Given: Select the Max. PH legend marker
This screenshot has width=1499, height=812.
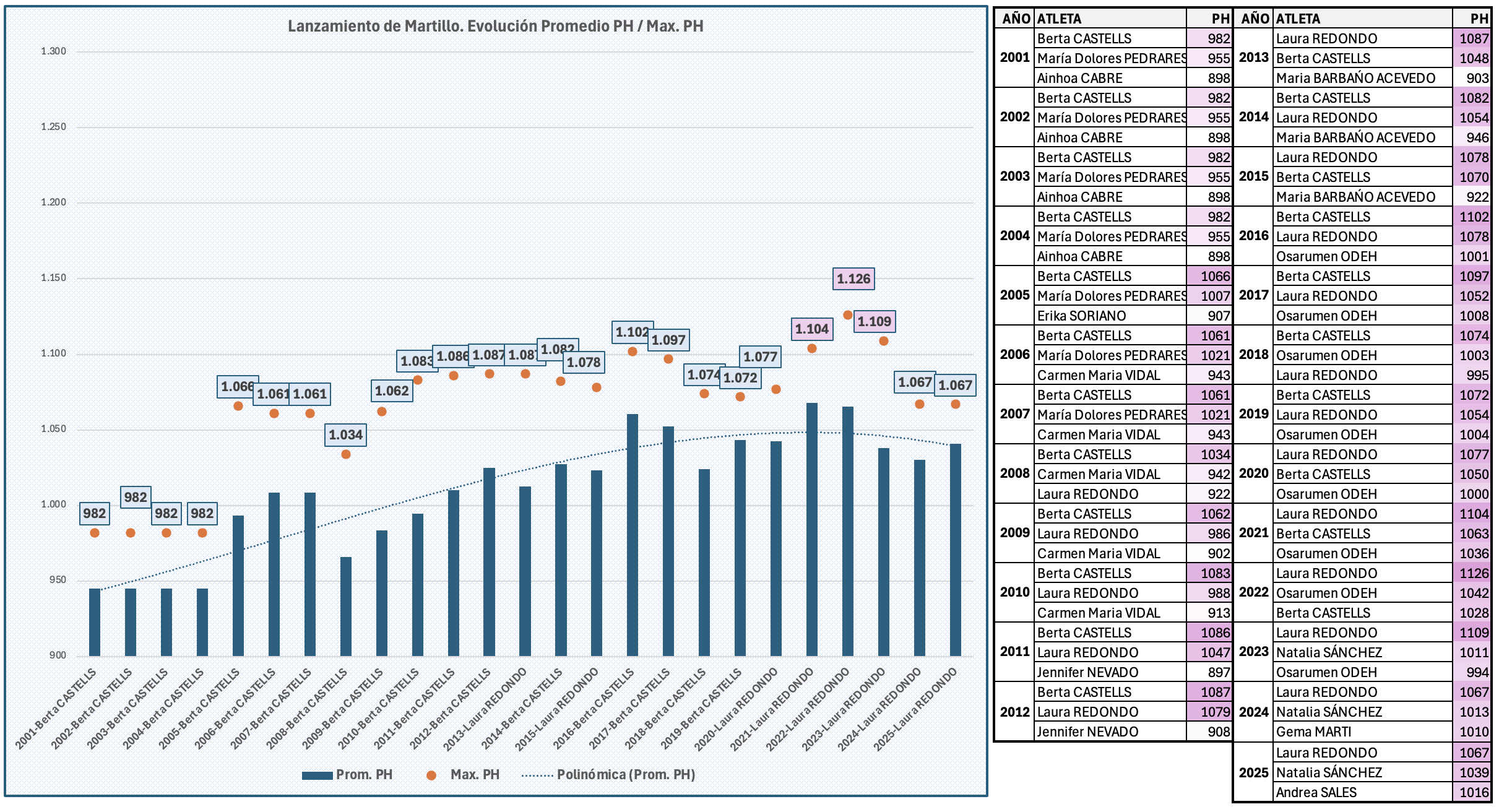Looking at the screenshot, I should (431, 775).
